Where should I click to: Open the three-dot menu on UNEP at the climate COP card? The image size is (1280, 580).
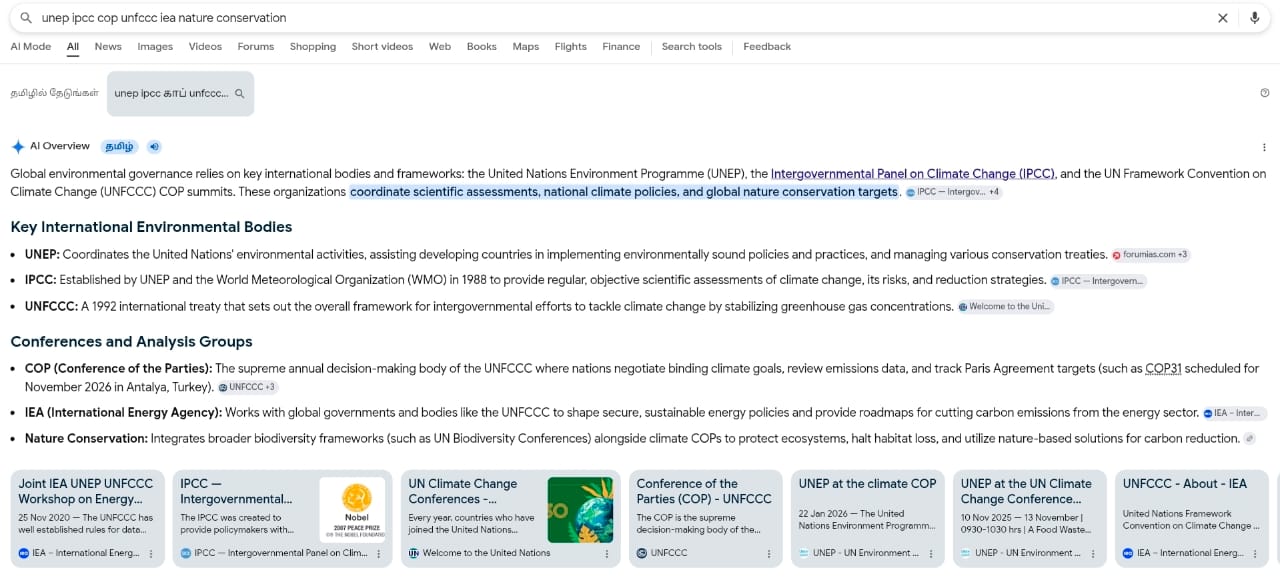930,553
